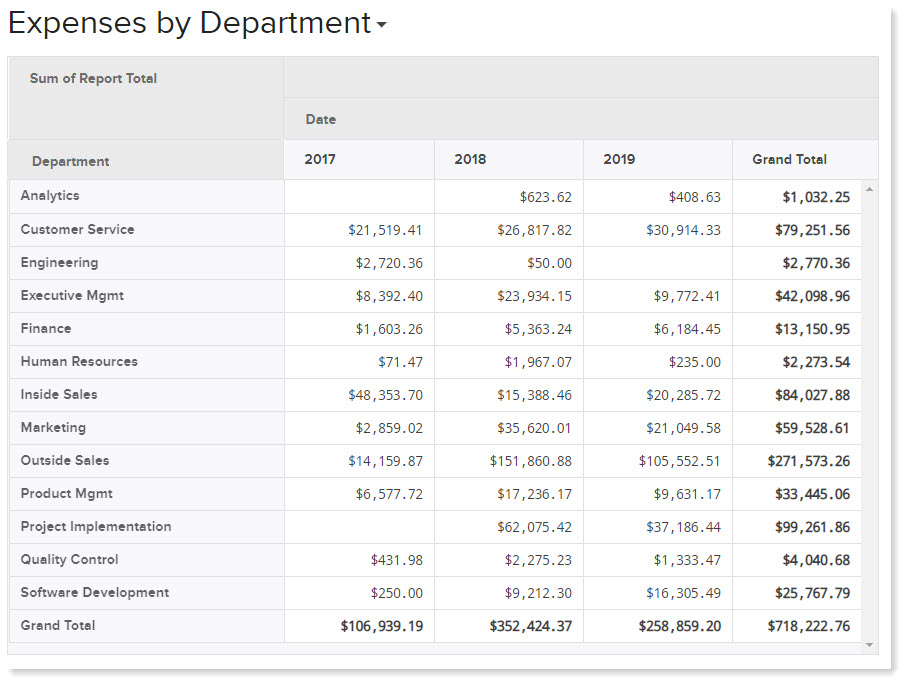Click the scroll up arrow of the table

(x=868, y=189)
